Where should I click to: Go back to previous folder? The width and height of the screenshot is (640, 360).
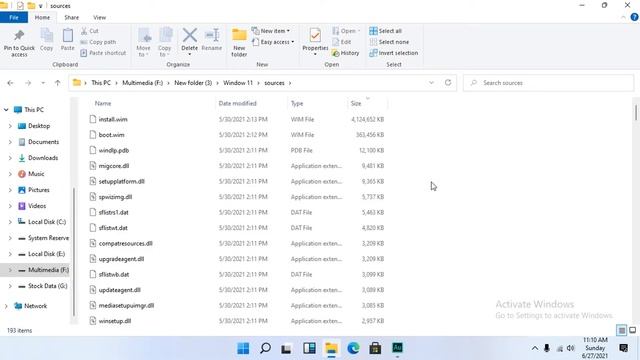[x=11, y=83]
